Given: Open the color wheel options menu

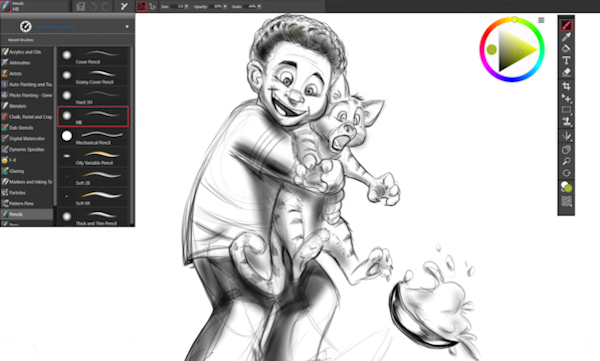Looking at the screenshot, I should tap(541, 20).
